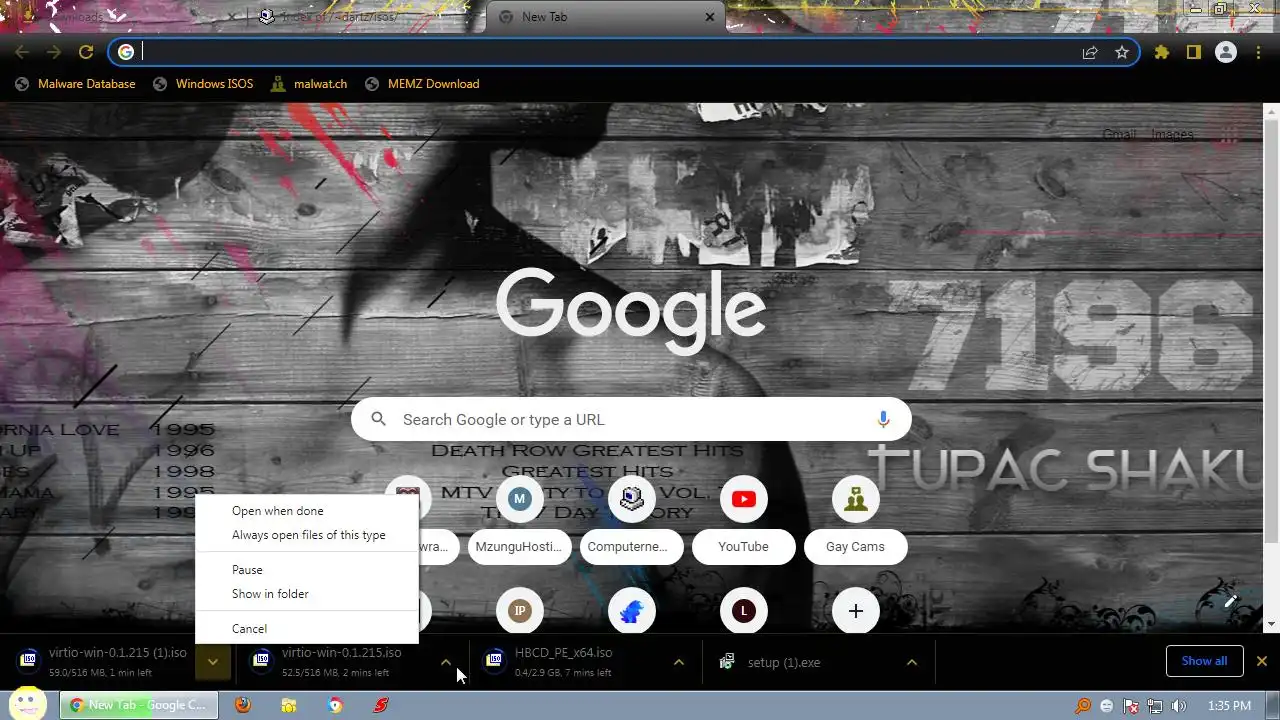Start voice search with the microphone icon
This screenshot has width=1280, height=720.
tap(883, 419)
